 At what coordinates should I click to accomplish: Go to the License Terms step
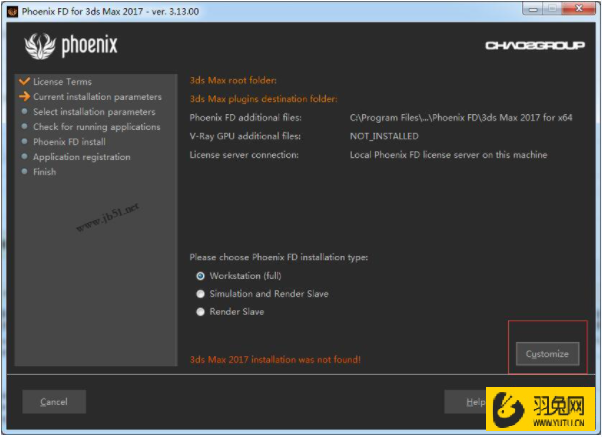point(62,82)
